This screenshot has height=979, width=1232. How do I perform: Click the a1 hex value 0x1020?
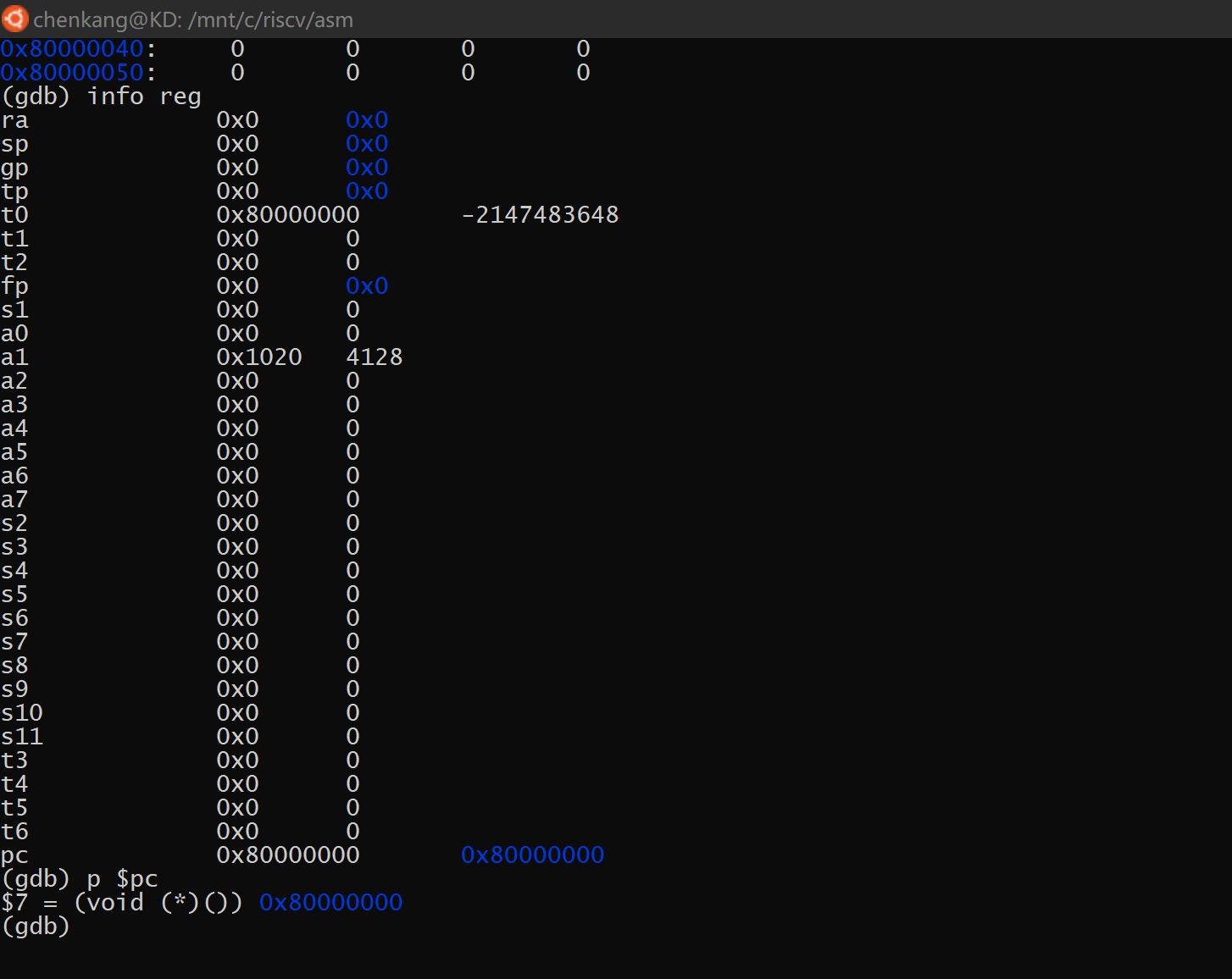[259, 357]
